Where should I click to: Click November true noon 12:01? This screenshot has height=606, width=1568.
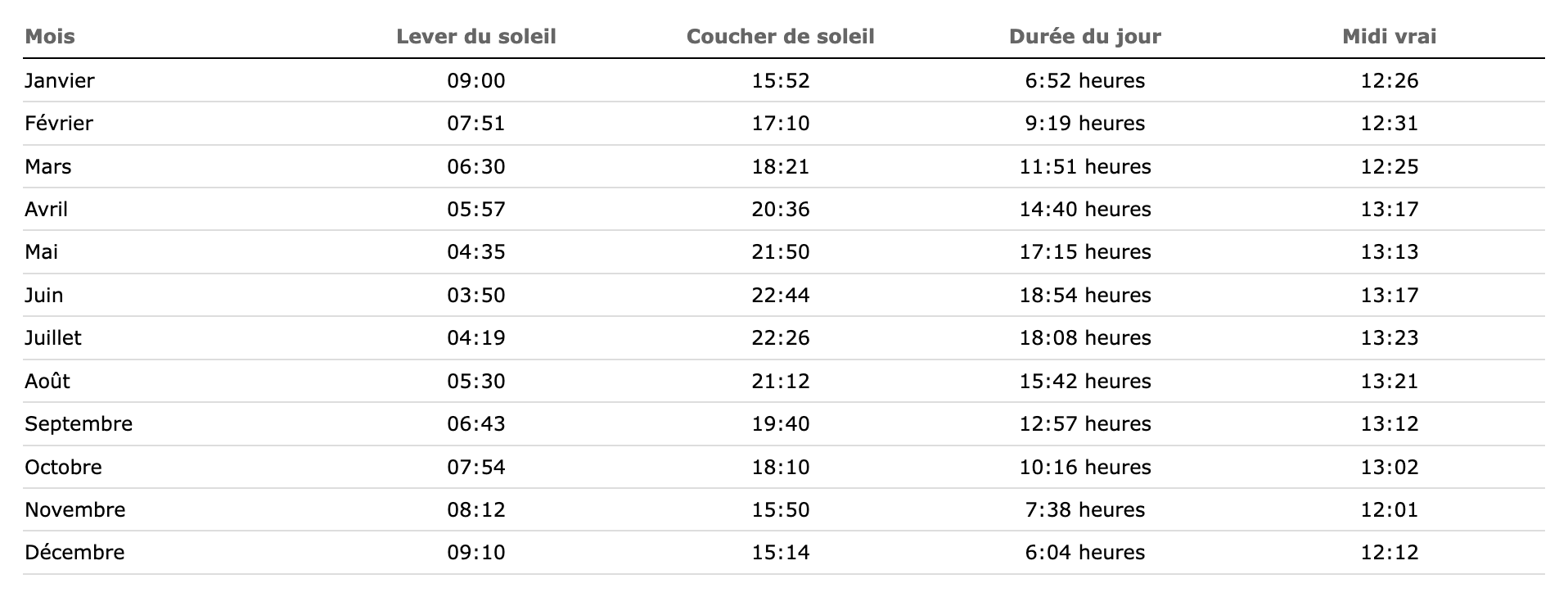tap(1389, 510)
